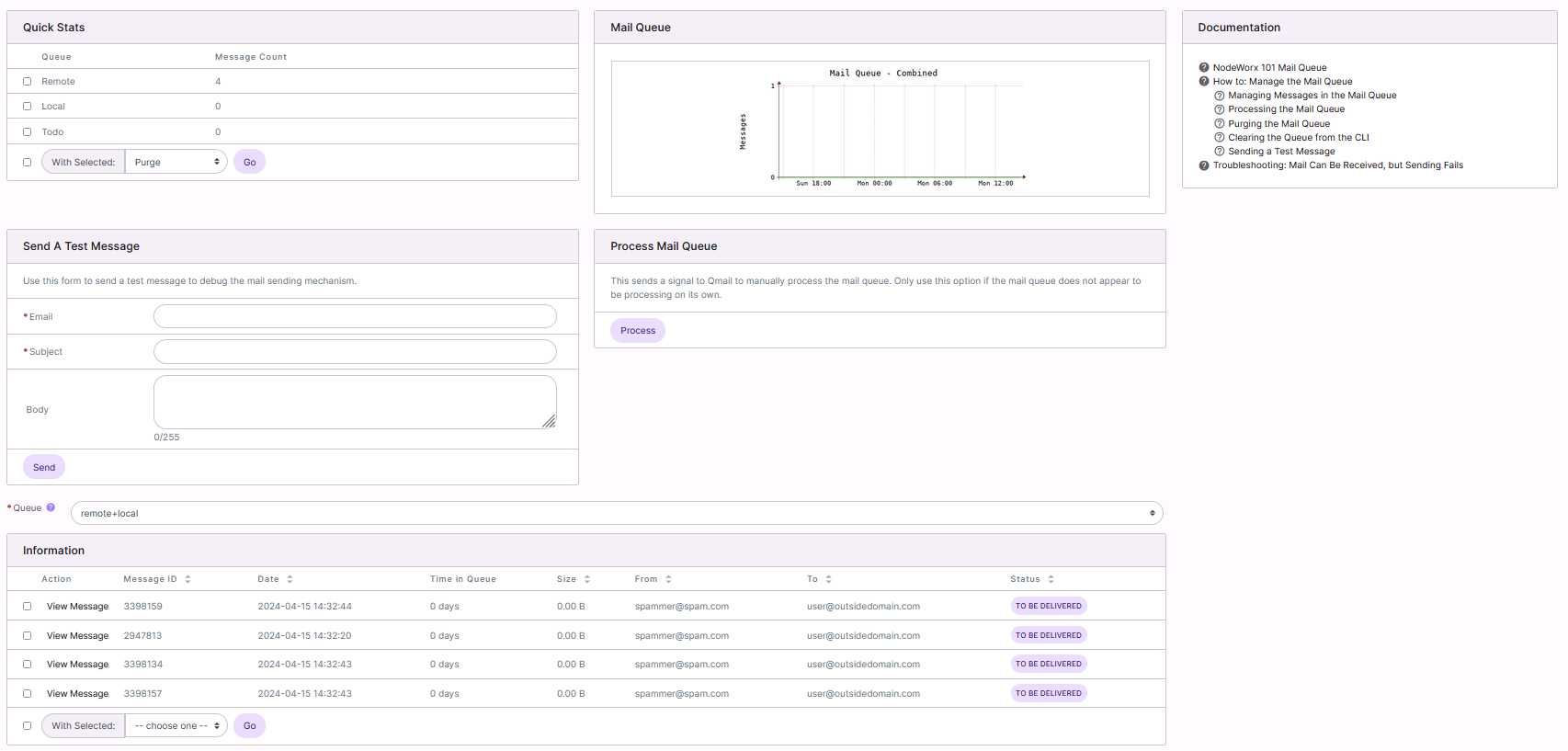Click the Queue field help tooltip icon

tap(51, 507)
